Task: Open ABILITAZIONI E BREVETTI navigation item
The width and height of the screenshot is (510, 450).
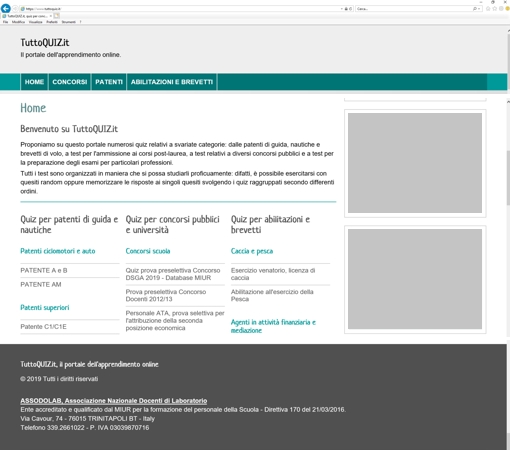Action: coord(172,82)
